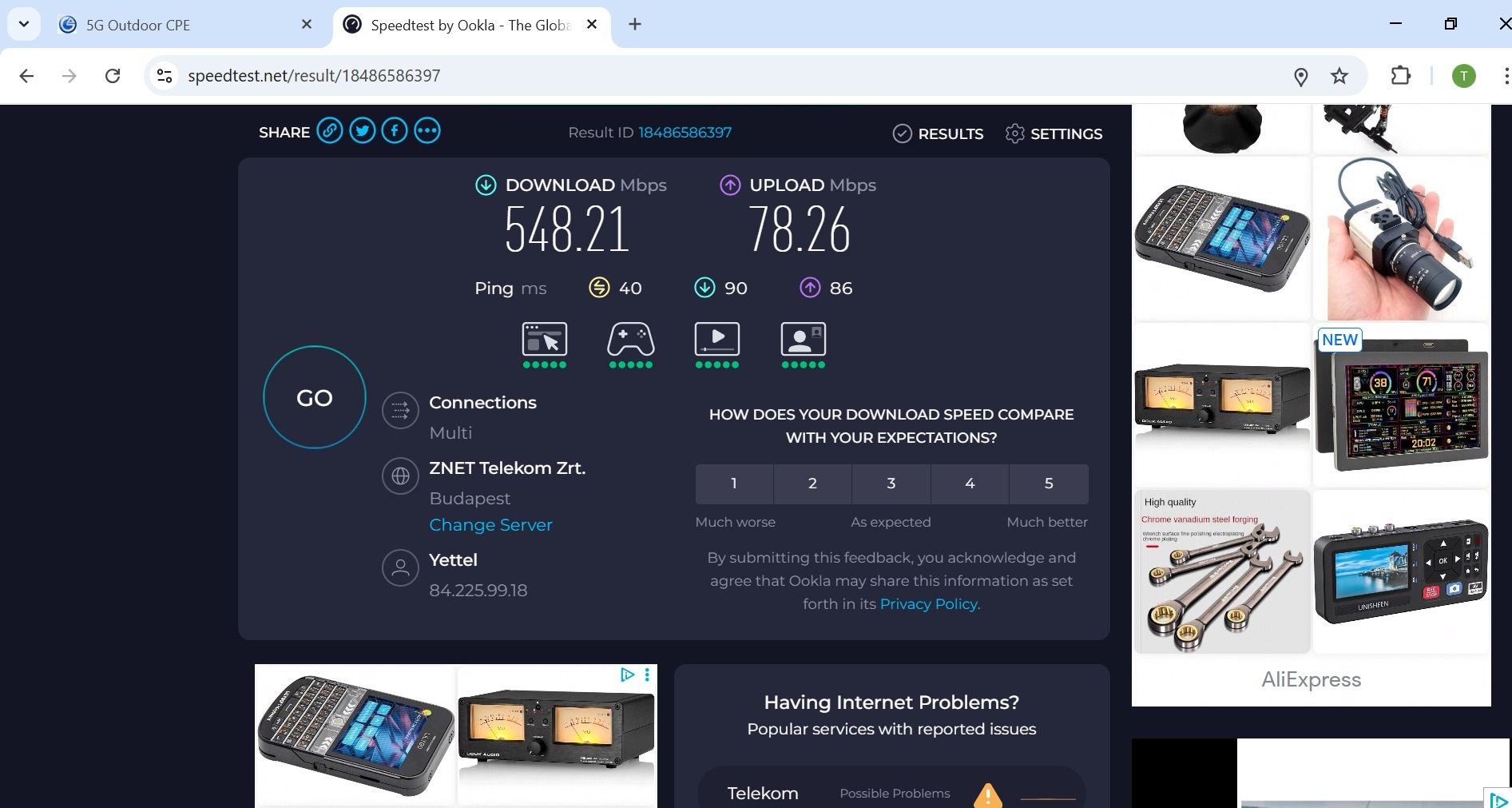Screen dimensions: 1512x808
Task: Open the RESULTS checkmark icon
Action: 902,133
